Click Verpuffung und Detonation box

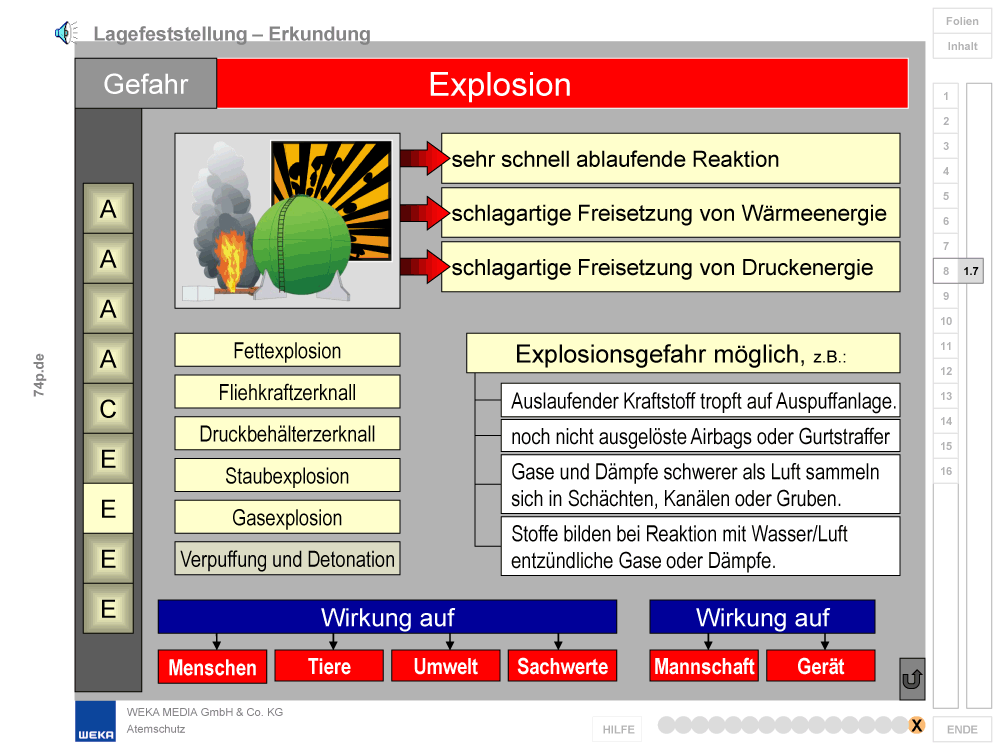(288, 559)
